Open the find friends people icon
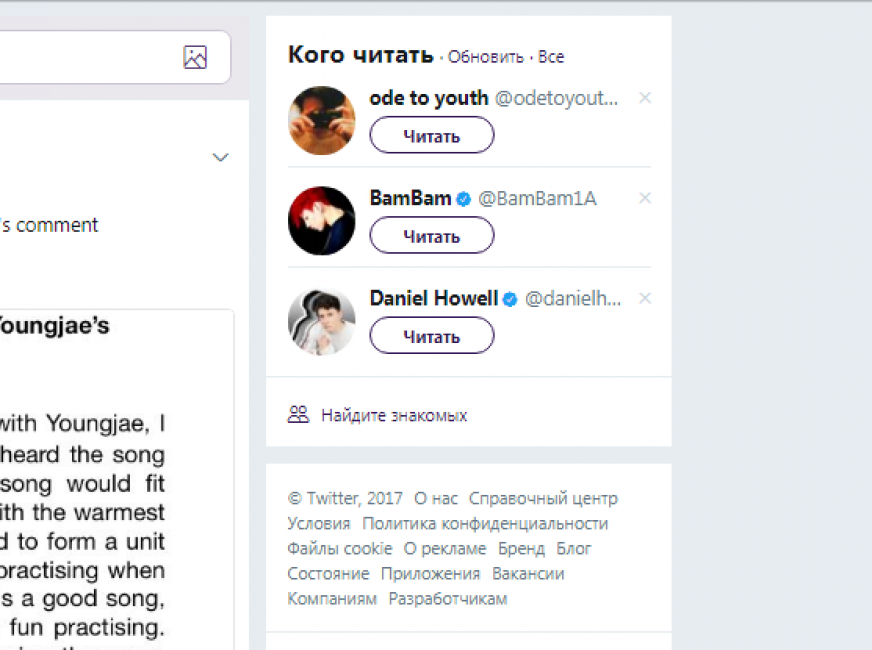The width and height of the screenshot is (872, 650). pos(298,414)
